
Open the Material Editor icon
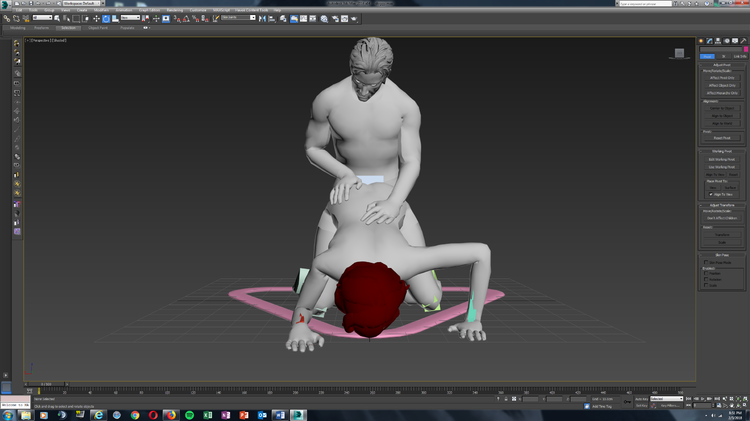324,19
